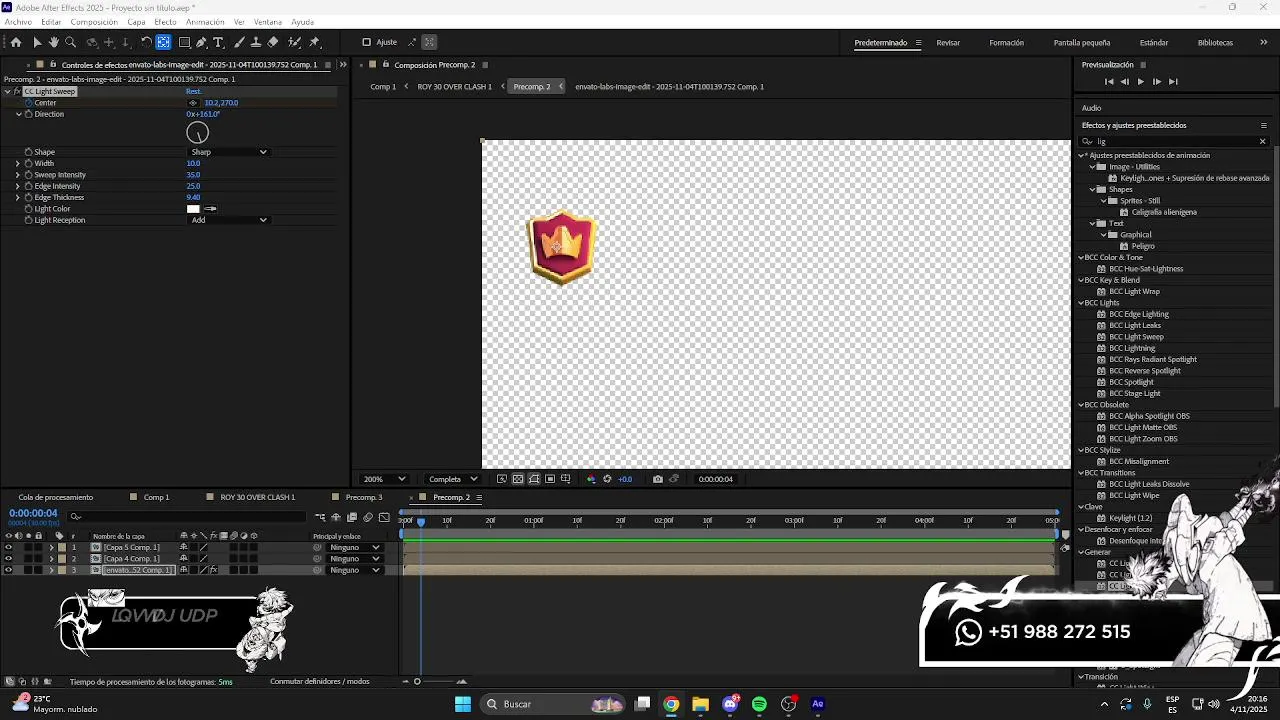Select the Selection arrow tool

(x=36, y=42)
